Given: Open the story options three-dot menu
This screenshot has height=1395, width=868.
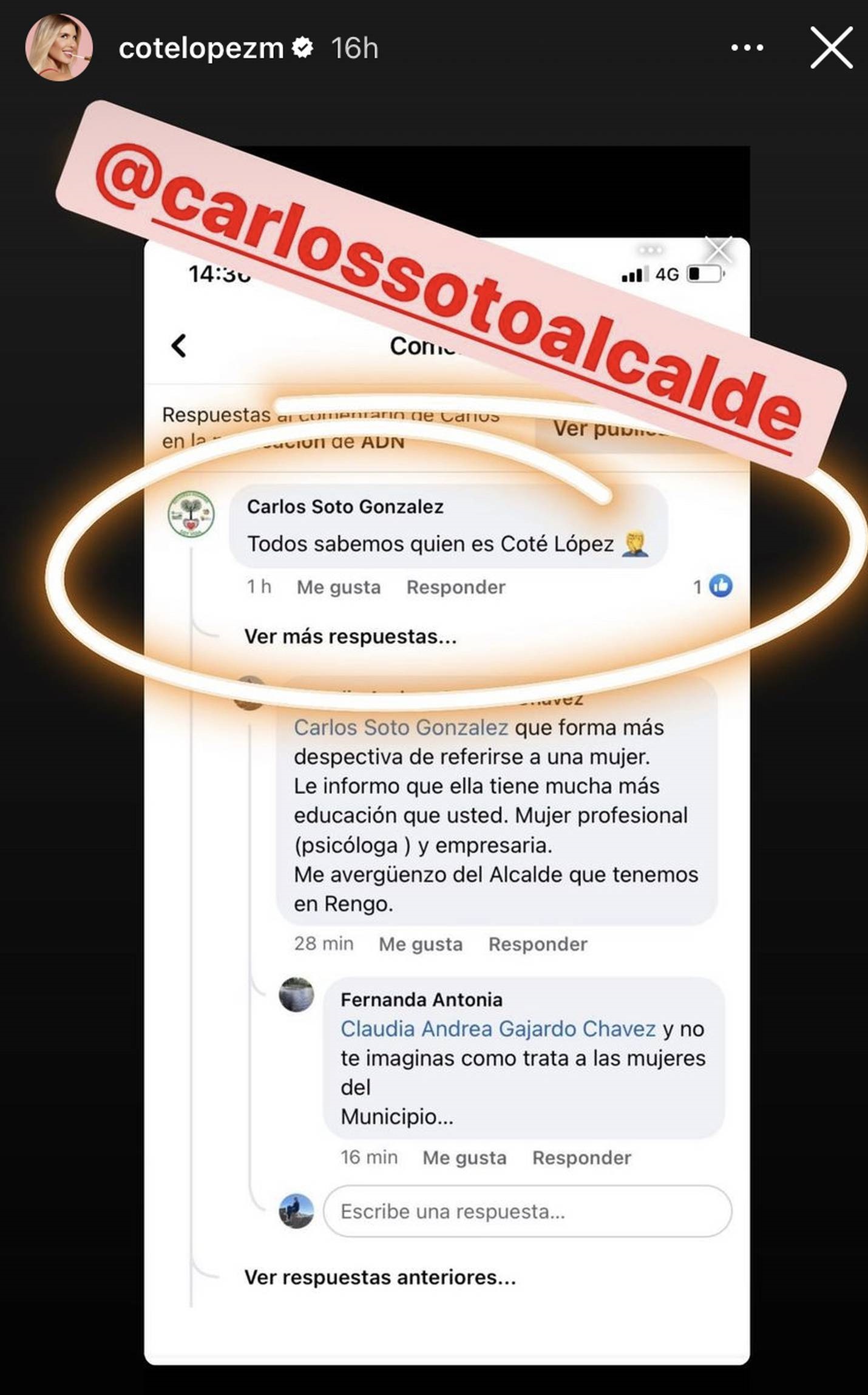Looking at the screenshot, I should [x=747, y=47].
